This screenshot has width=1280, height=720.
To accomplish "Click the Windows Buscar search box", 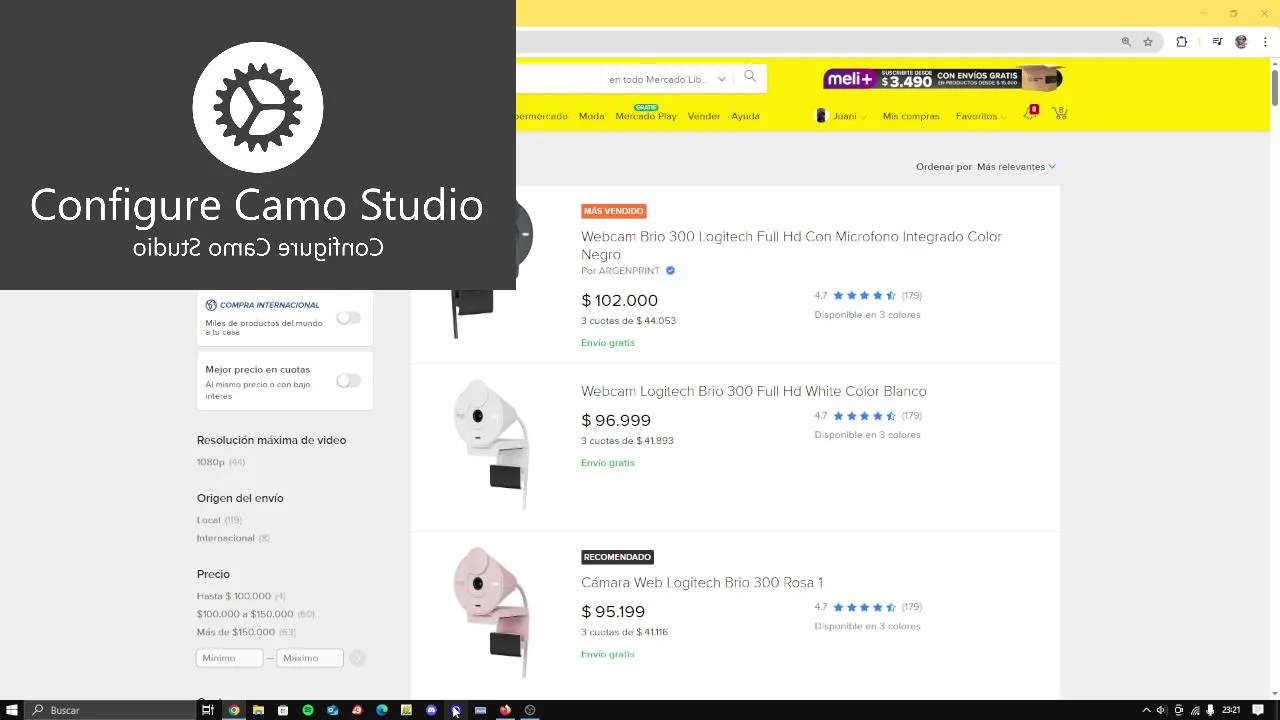I will click(x=110, y=710).
